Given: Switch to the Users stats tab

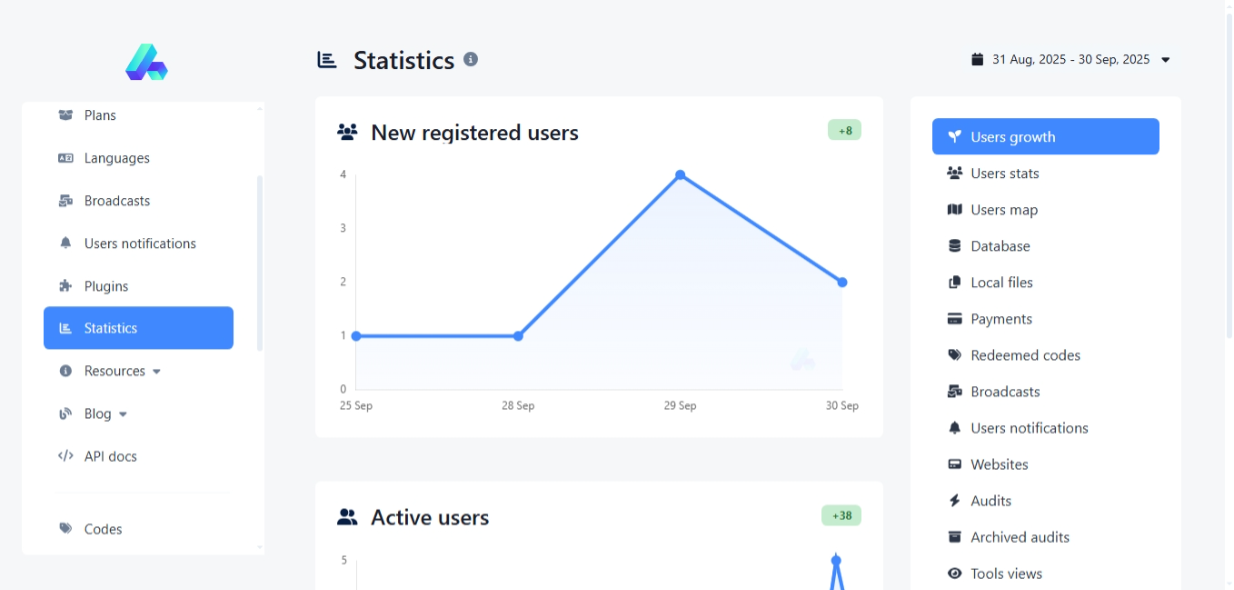Looking at the screenshot, I should point(1004,174).
